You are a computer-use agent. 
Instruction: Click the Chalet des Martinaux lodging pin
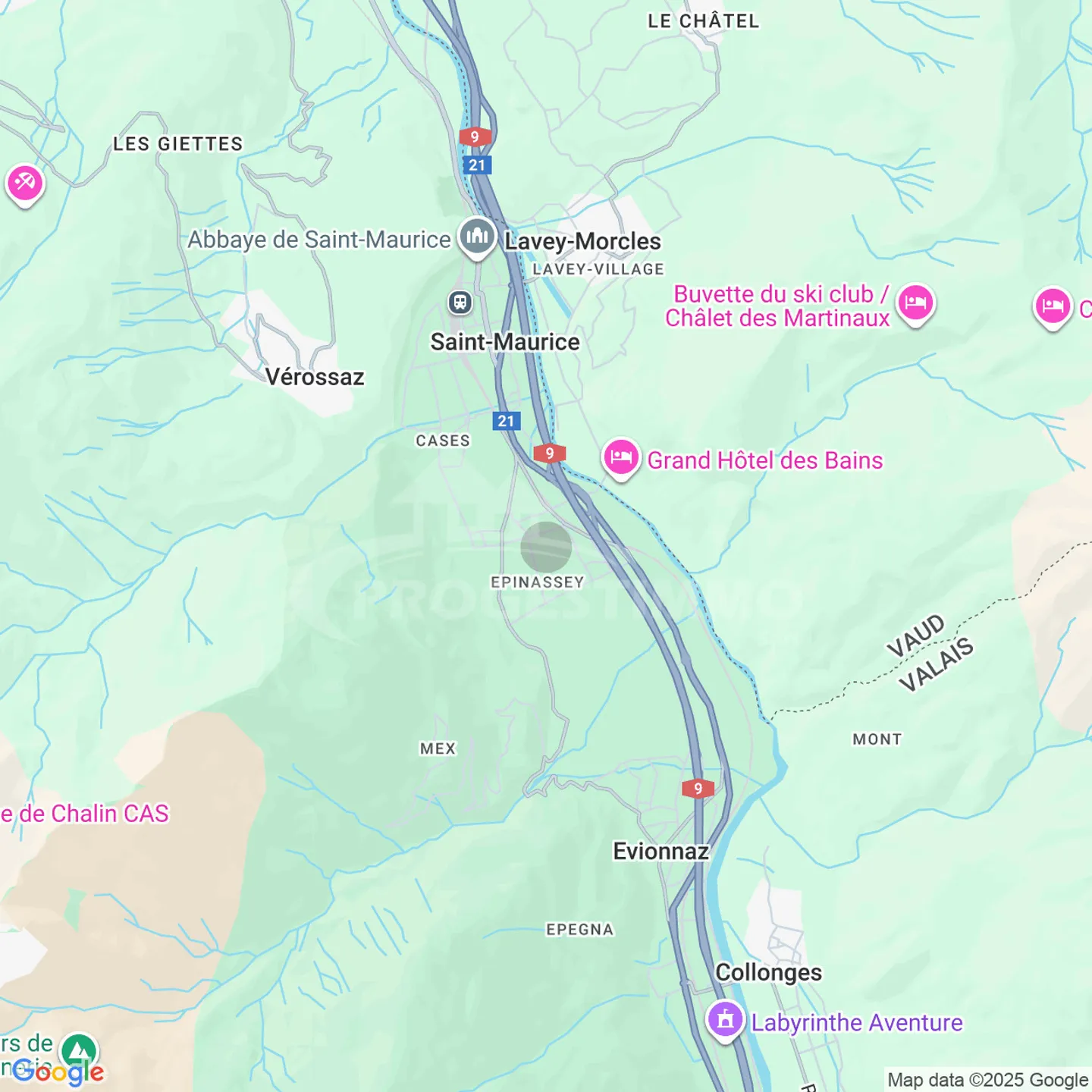pos(916,304)
